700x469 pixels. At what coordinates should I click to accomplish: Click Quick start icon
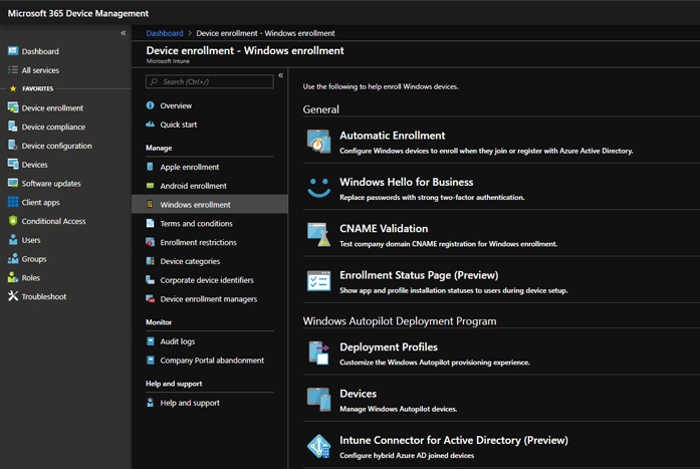(x=150, y=124)
